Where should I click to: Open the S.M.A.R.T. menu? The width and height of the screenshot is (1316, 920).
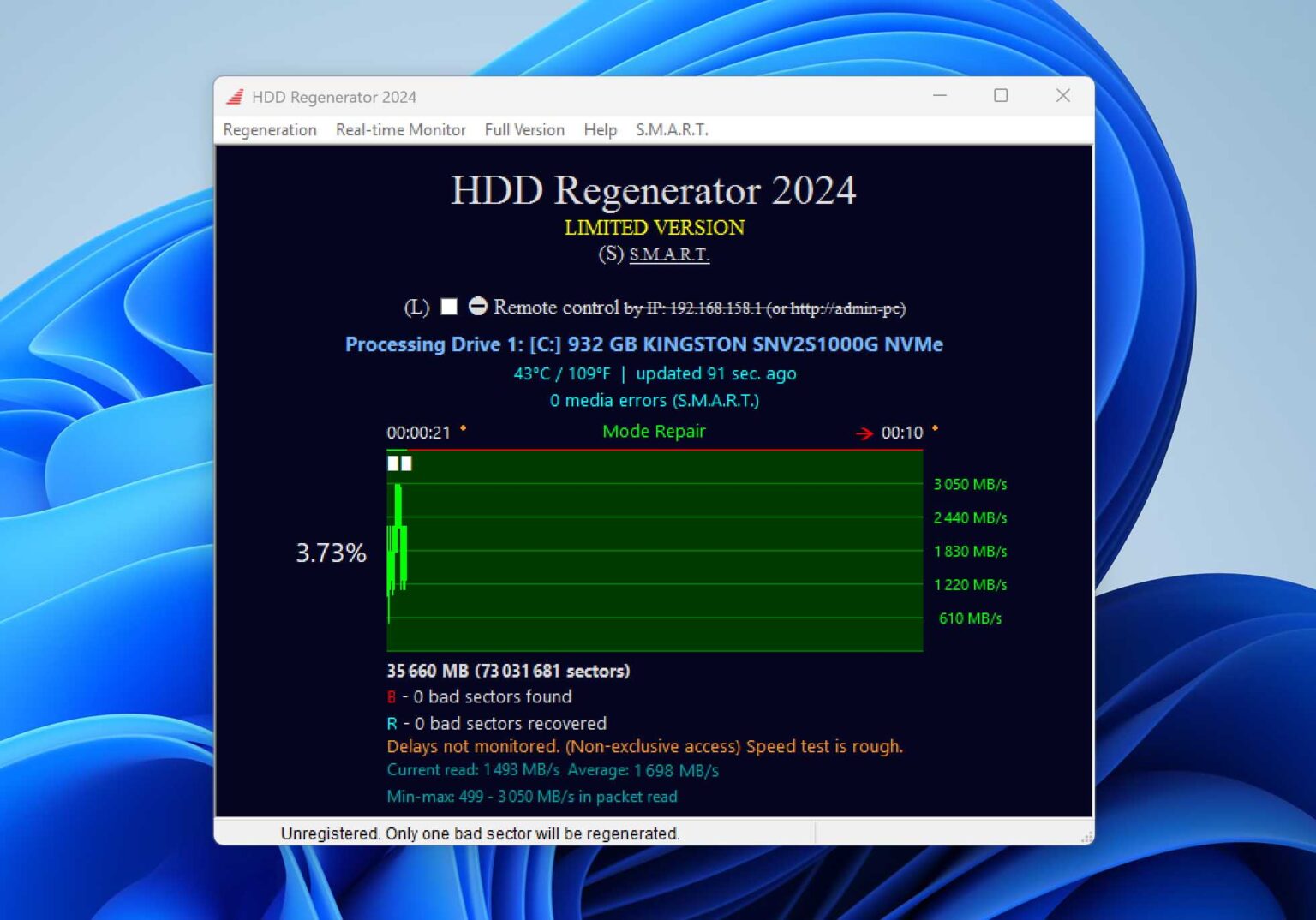pyautogui.click(x=672, y=129)
